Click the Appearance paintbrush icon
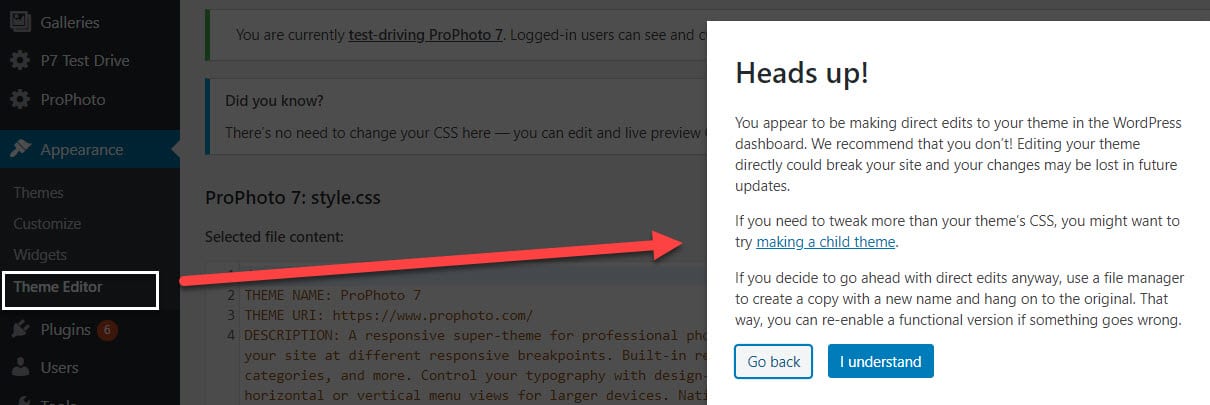 tap(19, 150)
